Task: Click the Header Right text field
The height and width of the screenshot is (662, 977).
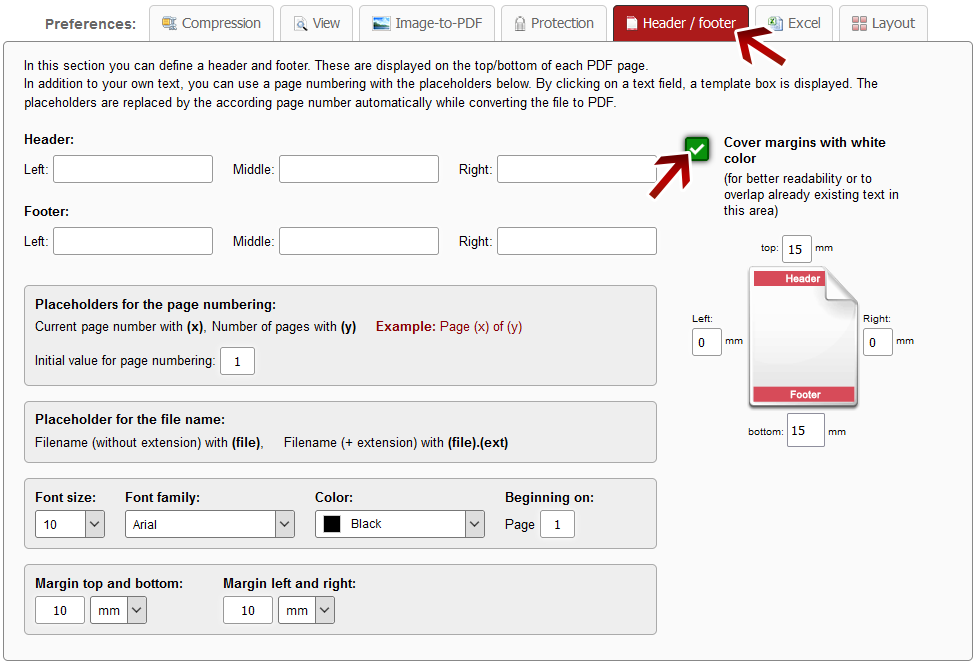Action: pos(576,169)
